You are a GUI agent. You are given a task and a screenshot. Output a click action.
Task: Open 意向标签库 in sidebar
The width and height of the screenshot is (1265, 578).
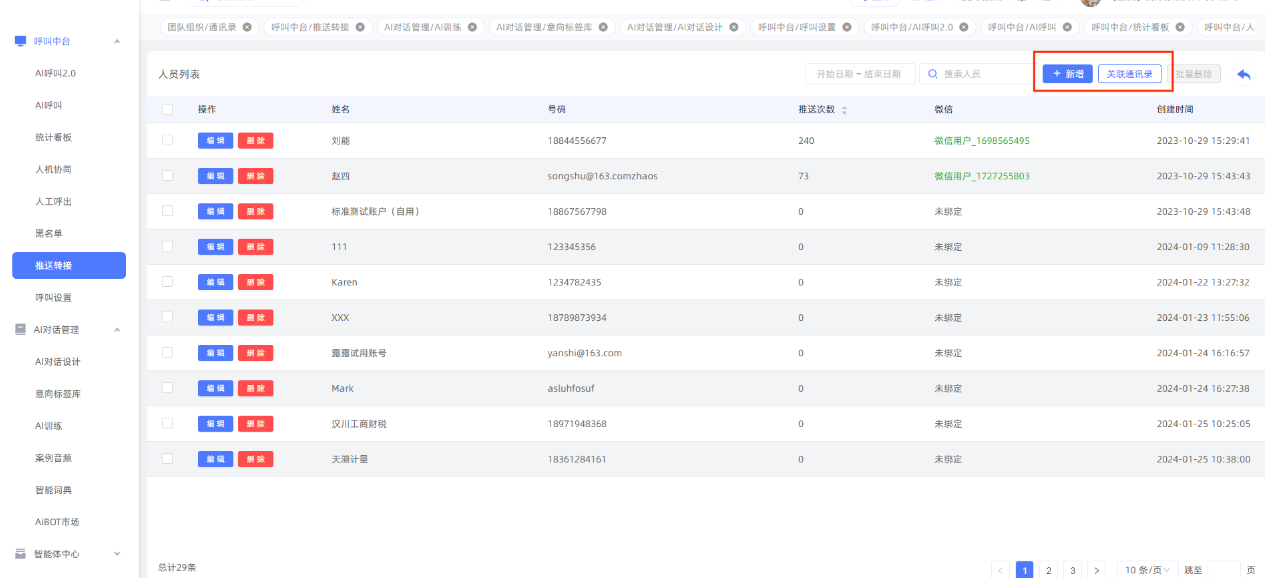(x=57, y=393)
